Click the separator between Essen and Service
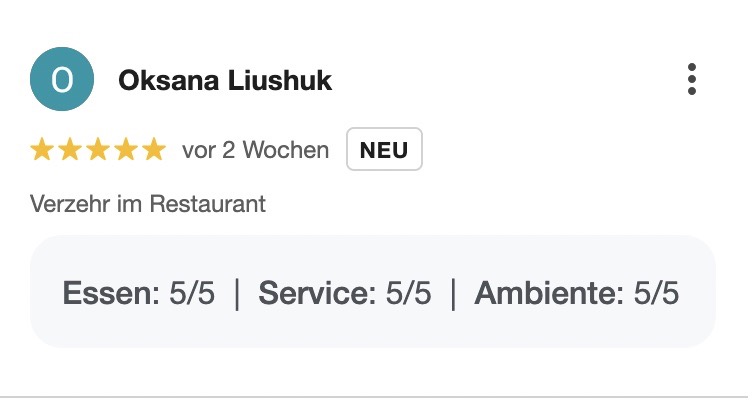Image resolution: width=754 pixels, height=400 pixels. tap(237, 294)
